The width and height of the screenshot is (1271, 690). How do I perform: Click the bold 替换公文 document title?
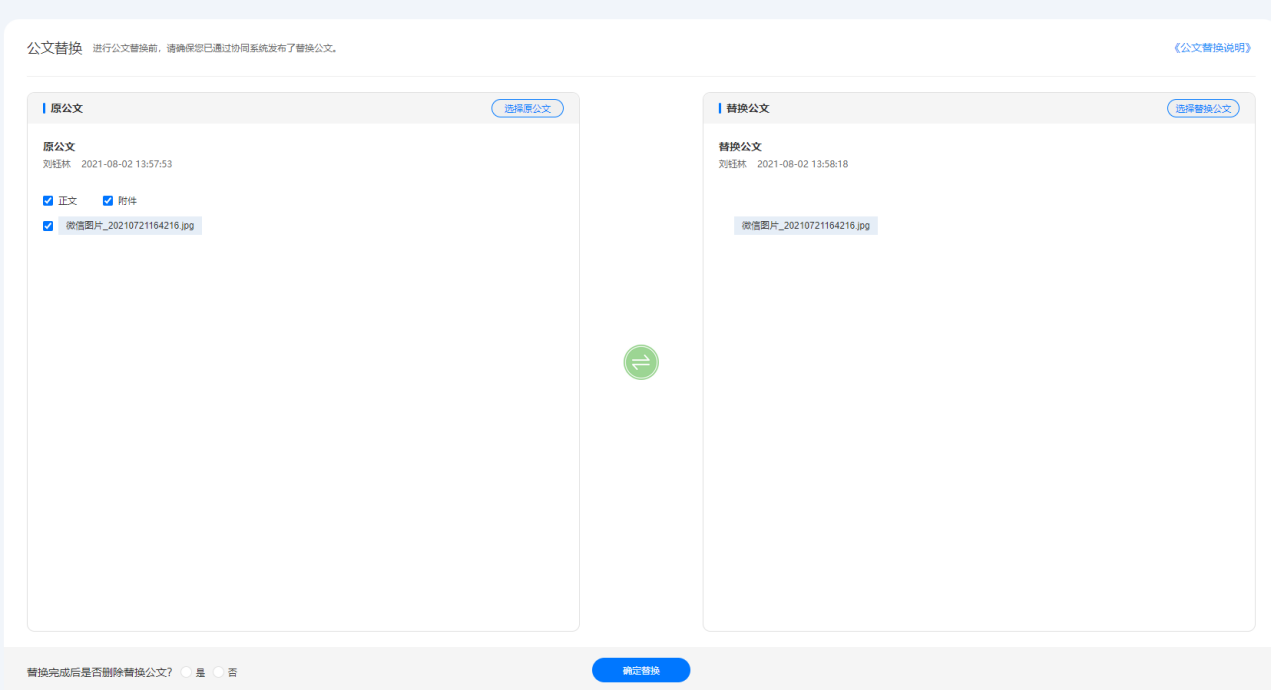740,146
